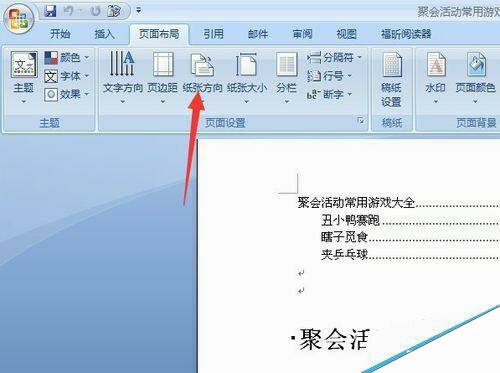Image resolution: width=500 pixels, height=373 pixels.
Task: Click the spelling check quick access icon
Action: (x=114, y=12)
